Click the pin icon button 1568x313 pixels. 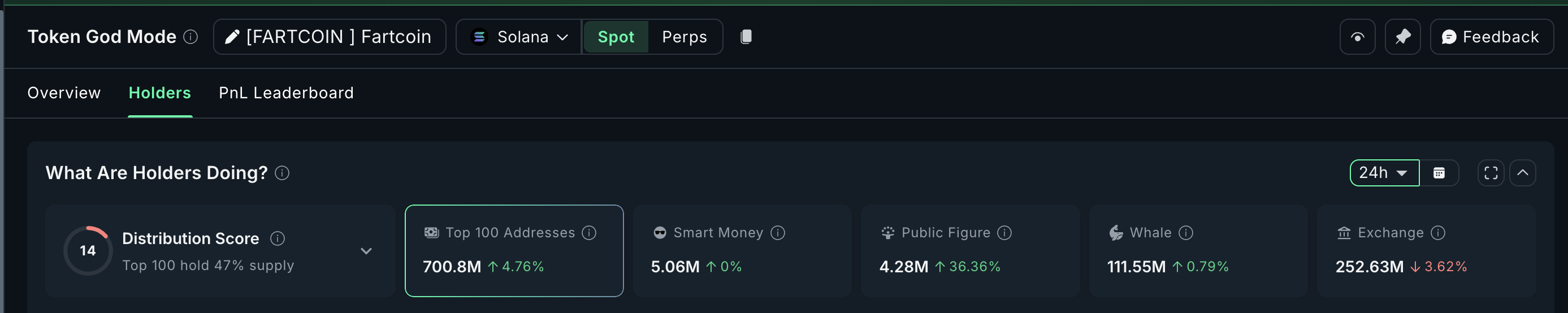tap(1402, 37)
